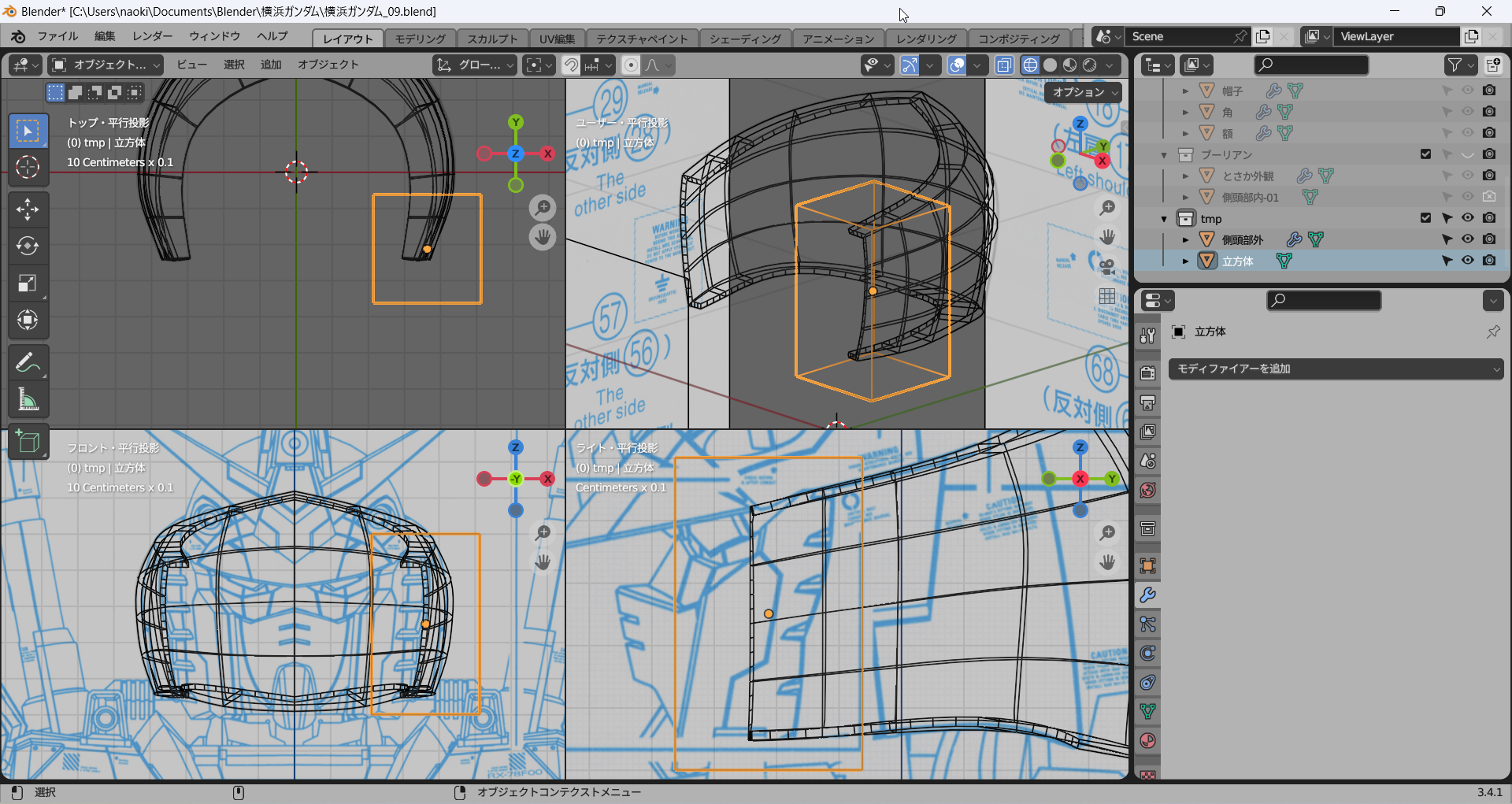Open the Modifier properties wrench tab

pyautogui.click(x=1147, y=595)
